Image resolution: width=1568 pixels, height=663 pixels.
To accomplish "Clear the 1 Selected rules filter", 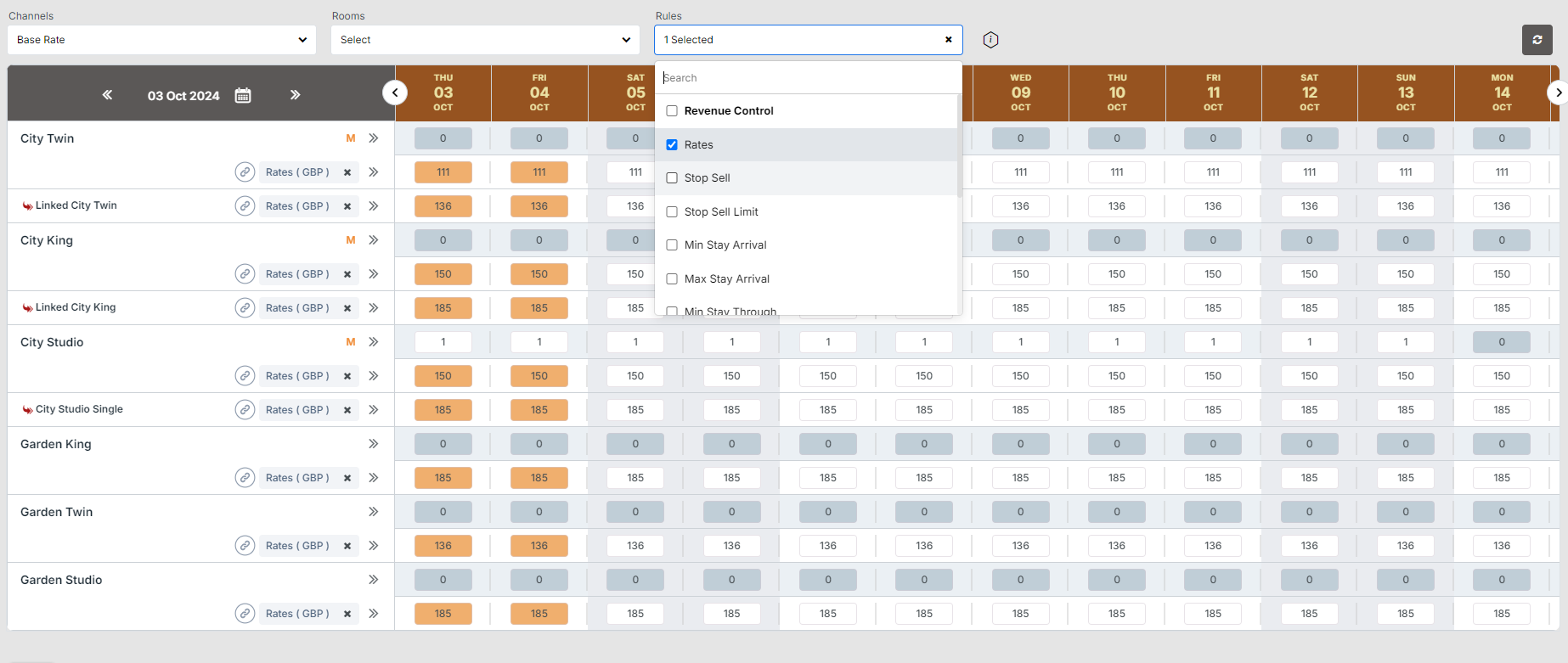I will [948, 40].
